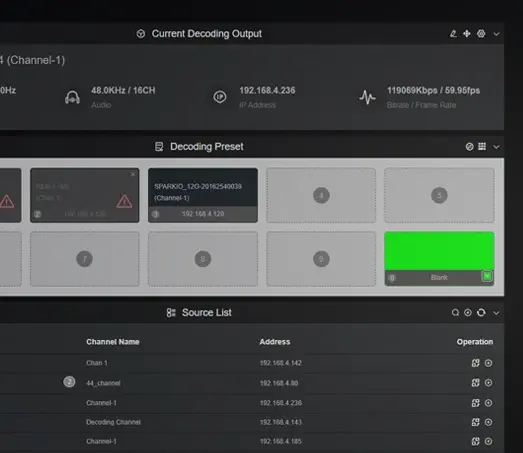The height and width of the screenshot is (453, 523).
Task: Click the headphones Audio icon
Action: 72,97
